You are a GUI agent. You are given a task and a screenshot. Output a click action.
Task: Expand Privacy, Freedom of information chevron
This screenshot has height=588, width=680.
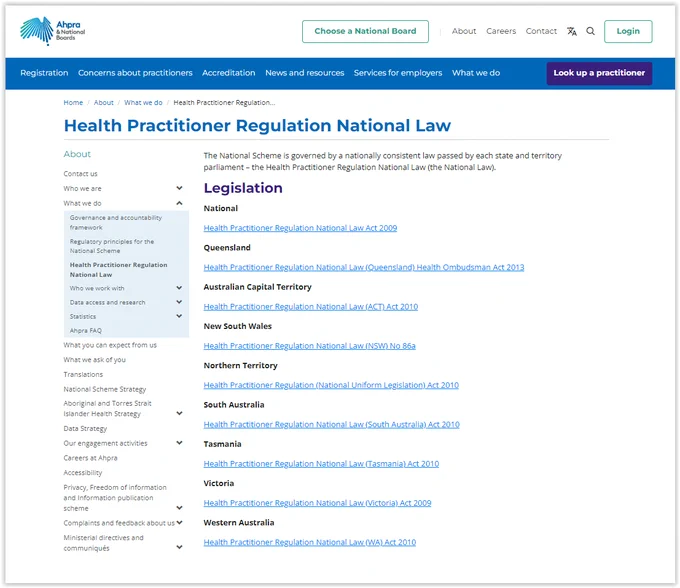(179, 508)
